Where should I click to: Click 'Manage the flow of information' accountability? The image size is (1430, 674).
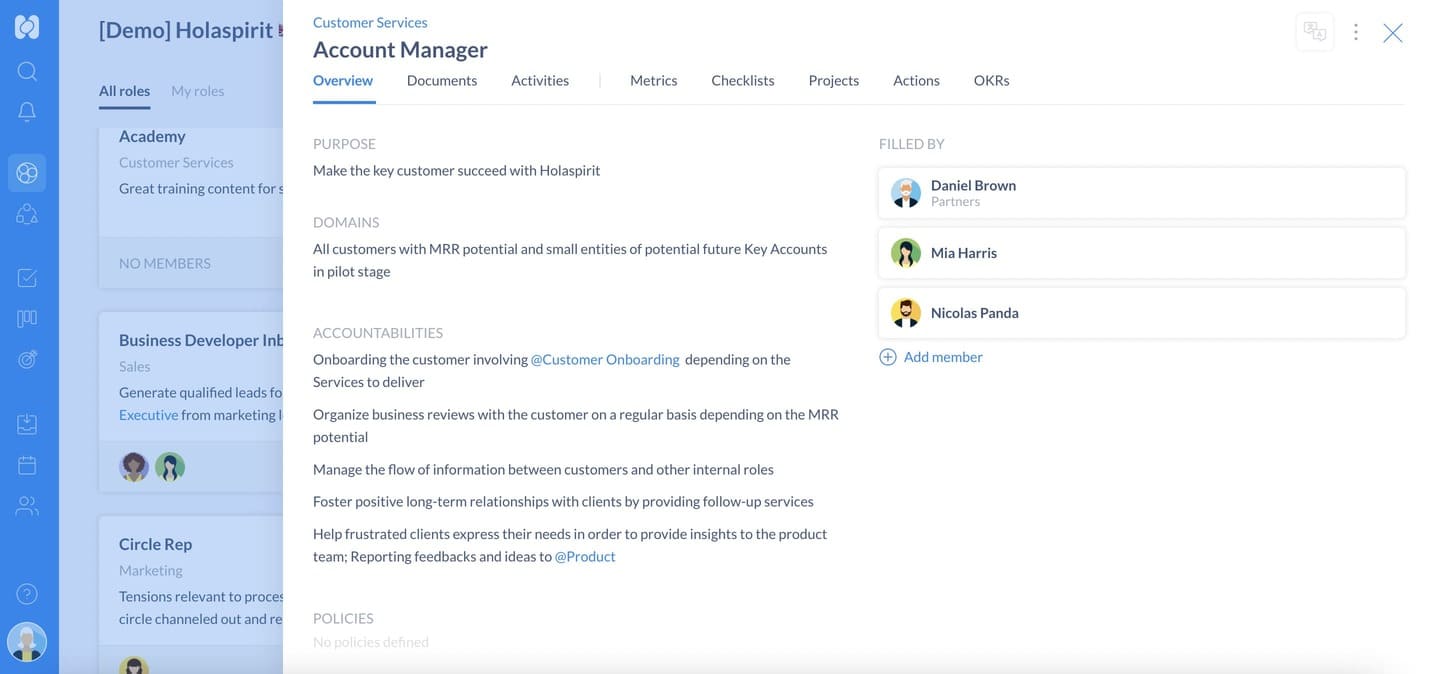[543, 469]
